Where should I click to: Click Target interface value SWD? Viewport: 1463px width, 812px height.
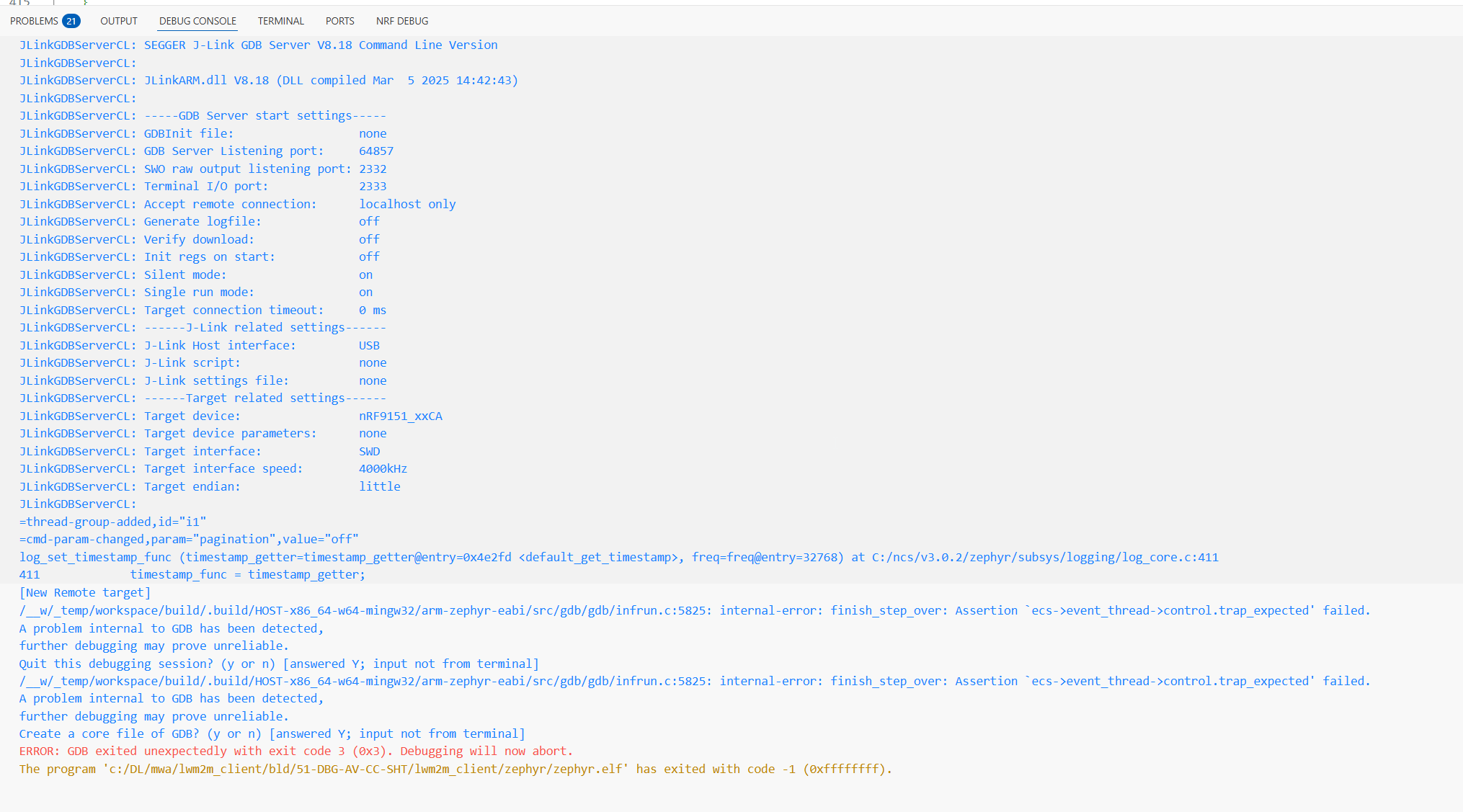(370, 451)
